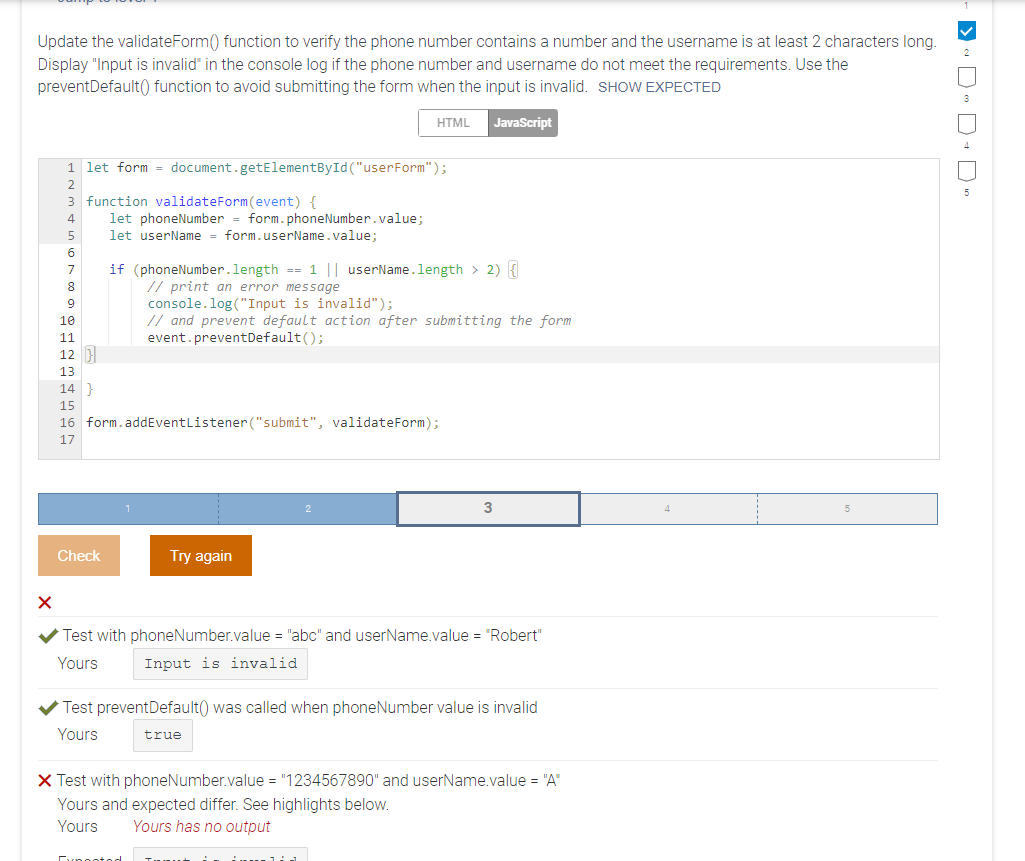Click the Check button
Screen dimensions: 1025x861
78,555
